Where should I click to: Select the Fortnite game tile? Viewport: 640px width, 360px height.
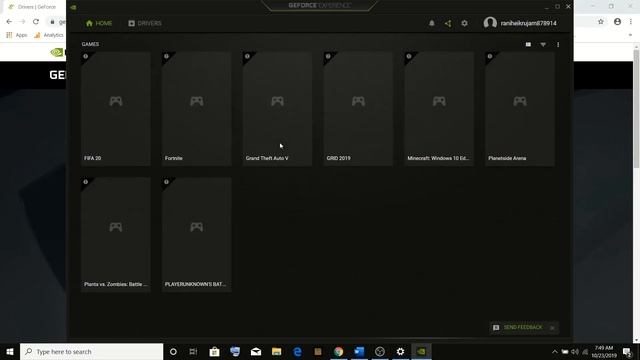[196, 109]
